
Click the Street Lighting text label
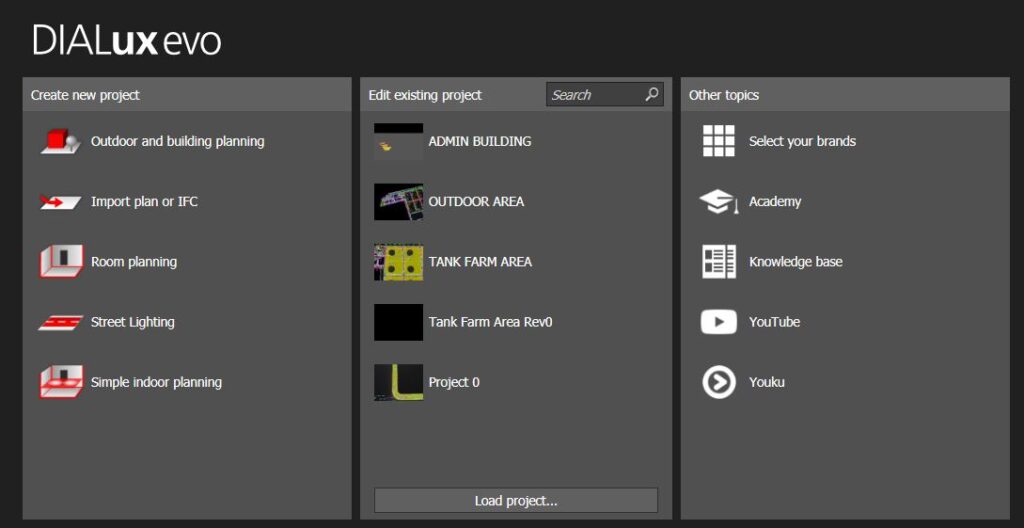pos(132,322)
